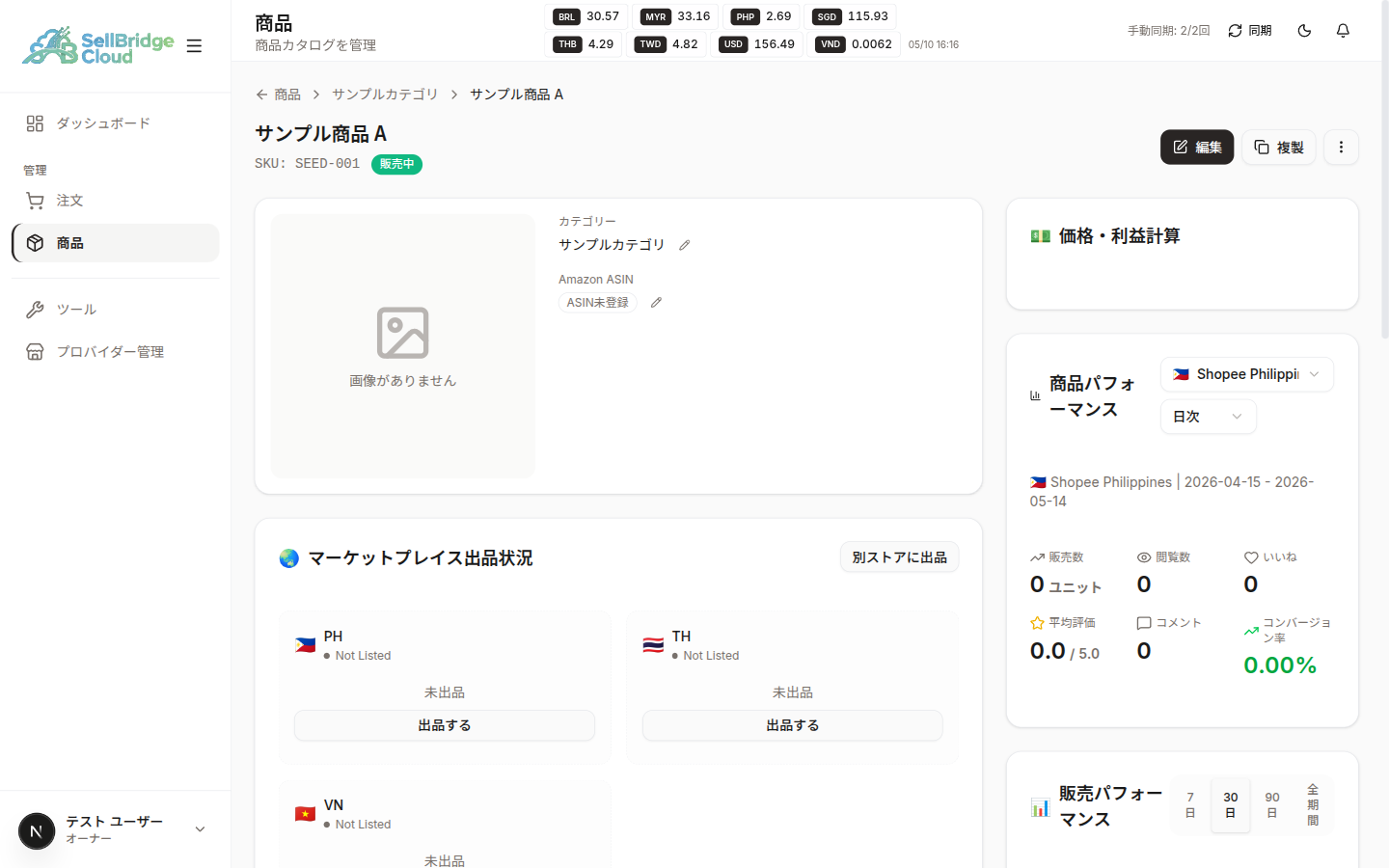Select 7日 sales range
Screen dimensions: 1389x868
pos(1190,805)
